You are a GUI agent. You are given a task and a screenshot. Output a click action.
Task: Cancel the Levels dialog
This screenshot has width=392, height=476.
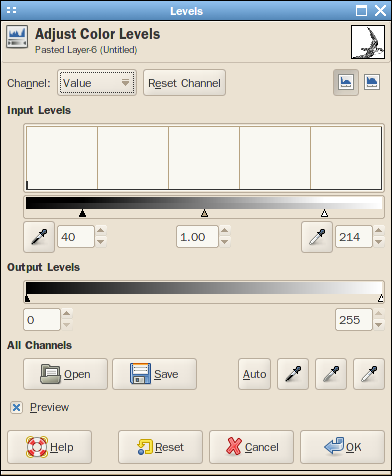(251, 447)
